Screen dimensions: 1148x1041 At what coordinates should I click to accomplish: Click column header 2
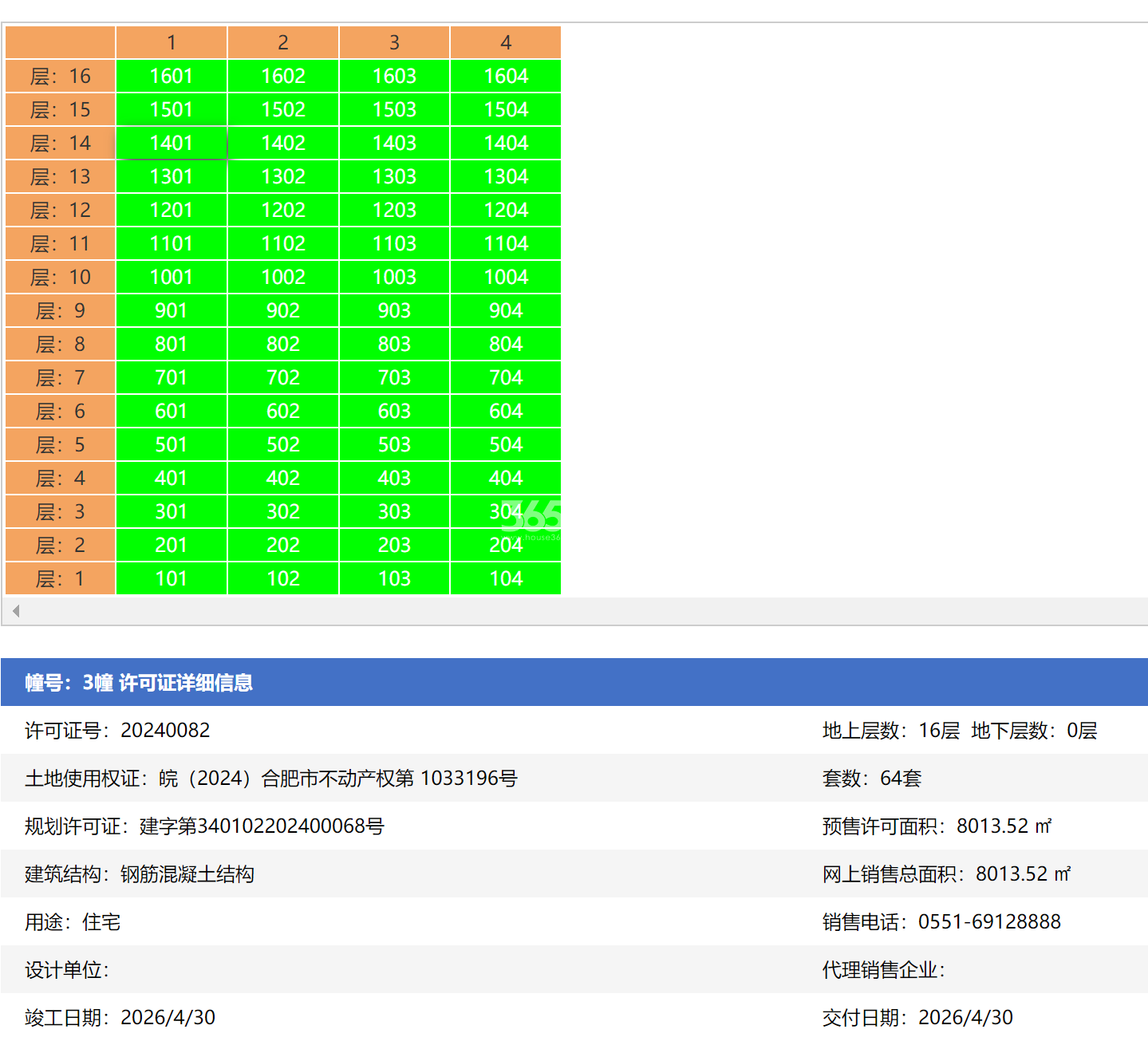point(283,42)
